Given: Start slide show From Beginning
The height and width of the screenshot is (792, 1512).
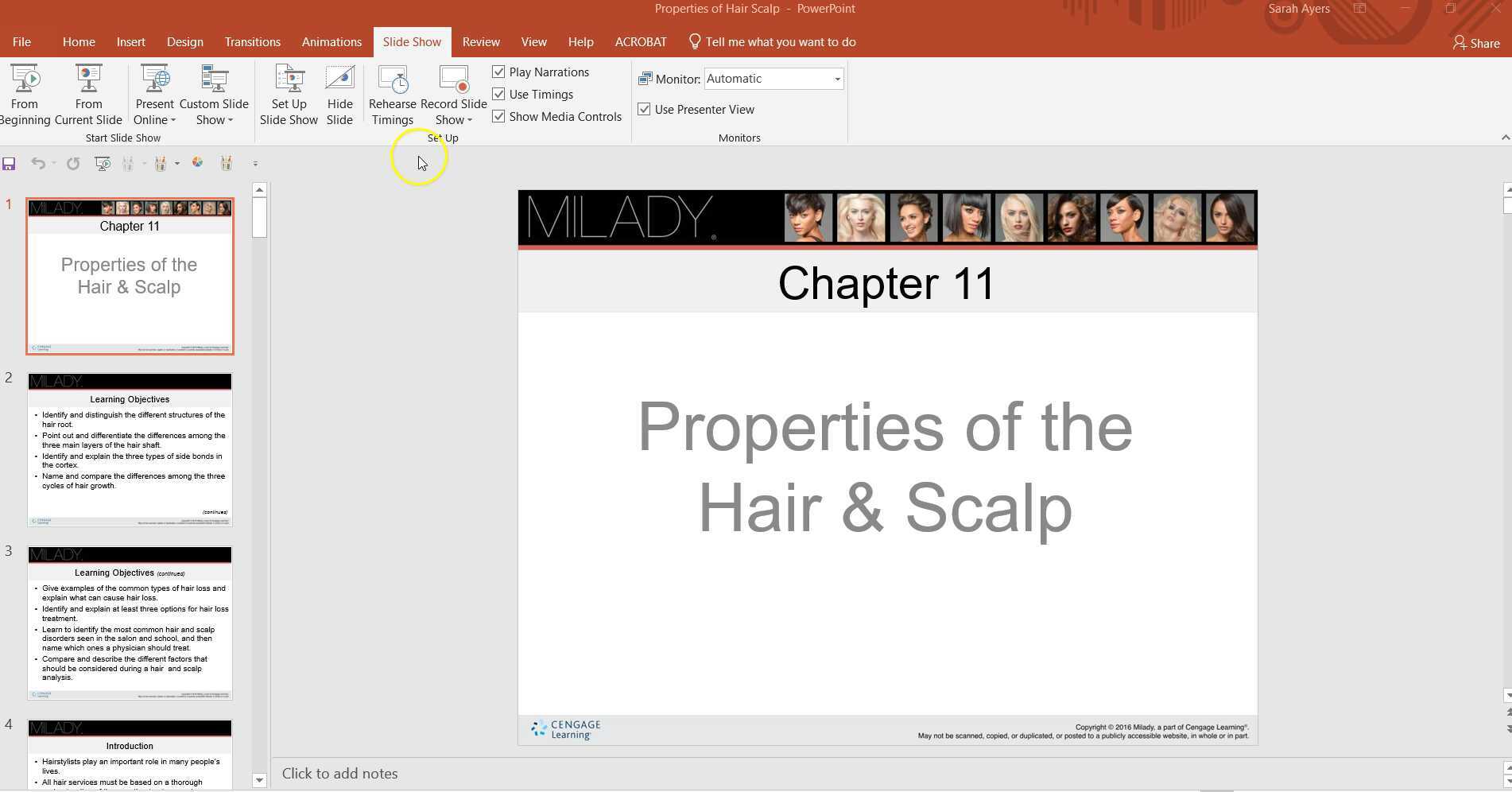Looking at the screenshot, I should pos(25,95).
